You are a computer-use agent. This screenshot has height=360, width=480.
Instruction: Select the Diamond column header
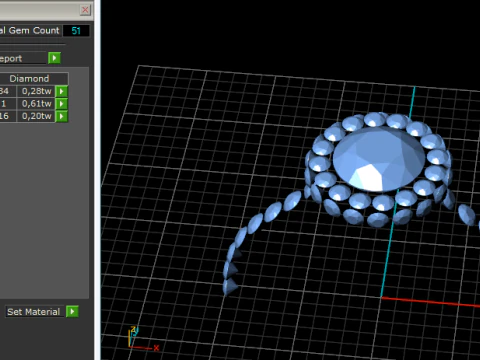tap(33, 79)
